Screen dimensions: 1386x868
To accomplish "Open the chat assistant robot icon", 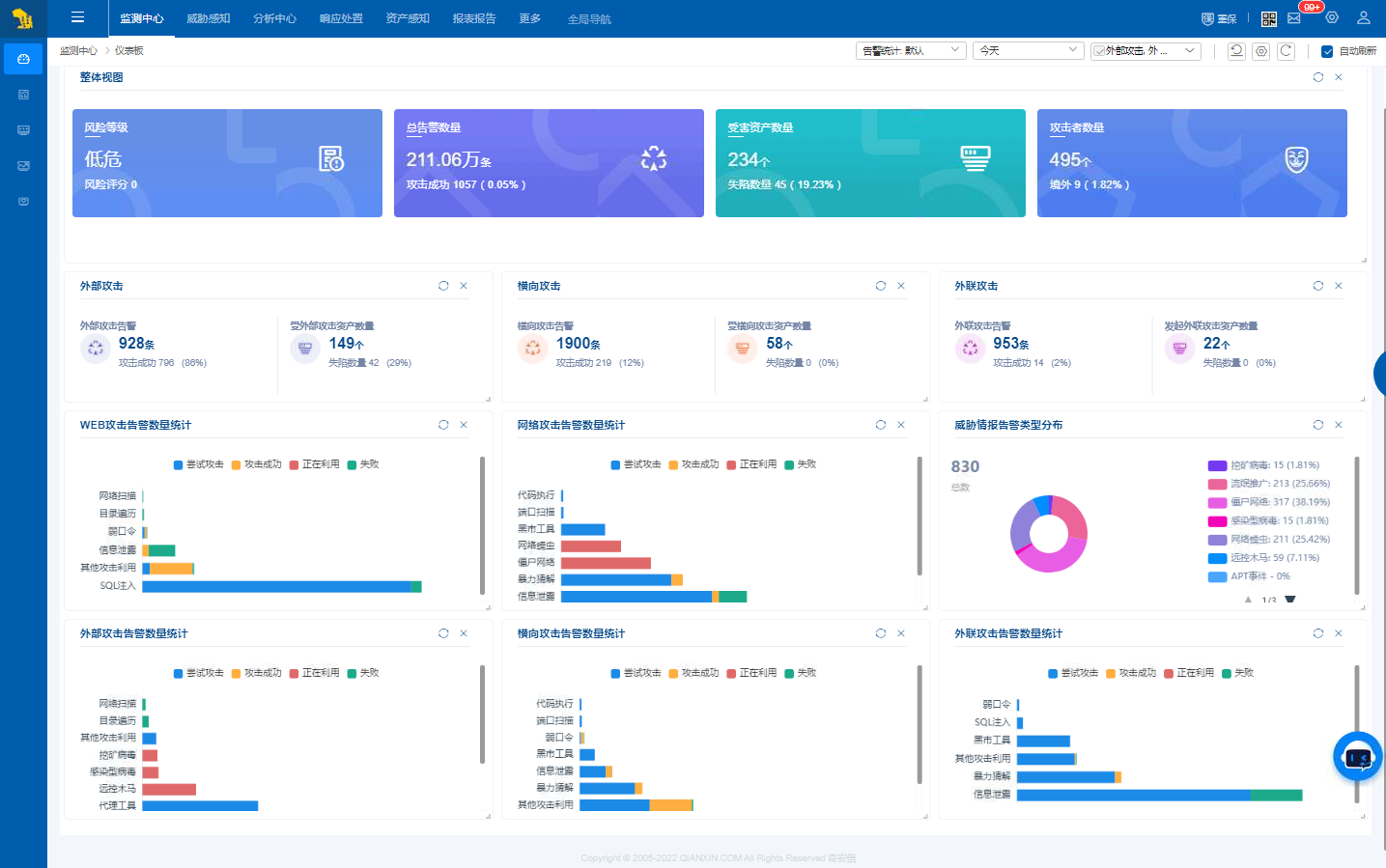I will 1357,757.
